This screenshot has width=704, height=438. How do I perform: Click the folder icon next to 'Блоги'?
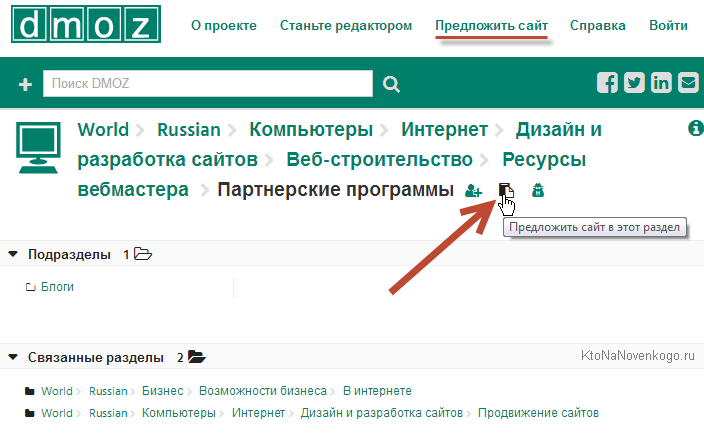(x=31, y=287)
